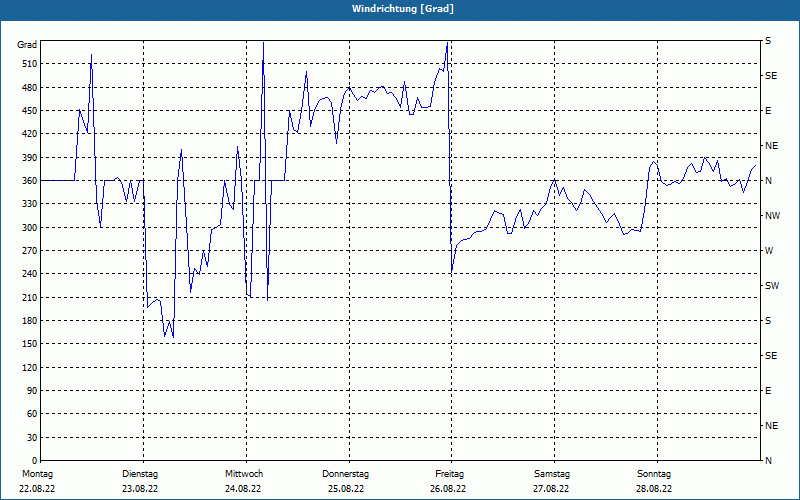Screen dimensions: 800x500
Task: Click the '22.08.22' date label
Action: coord(37,489)
